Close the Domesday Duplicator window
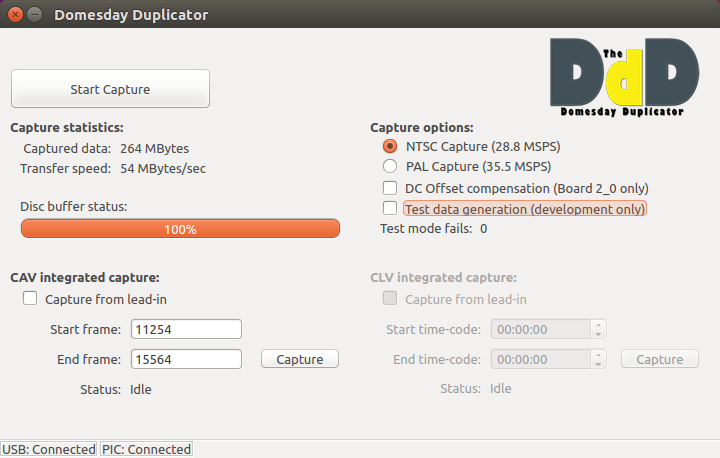 15,15
